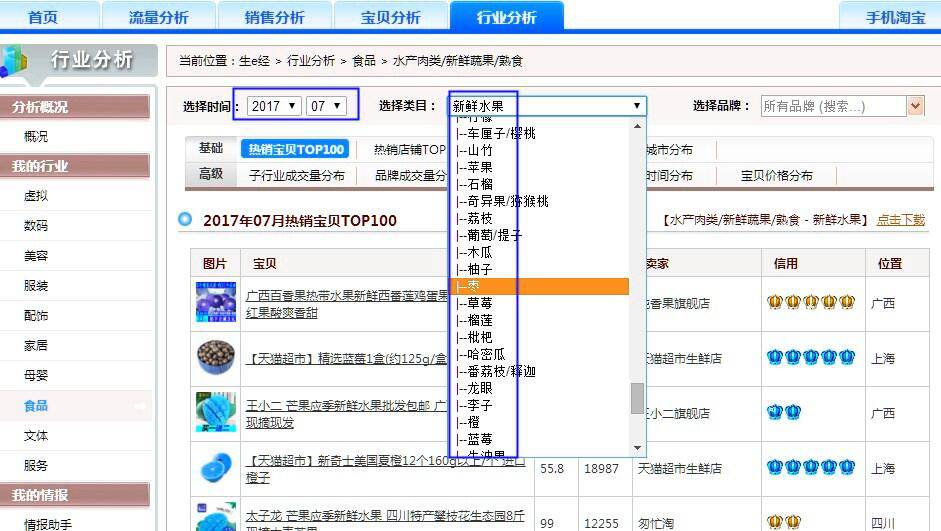The image size is (941, 531).
Task: Click the dropdown list scroll down arrow
Action: tap(637, 448)
